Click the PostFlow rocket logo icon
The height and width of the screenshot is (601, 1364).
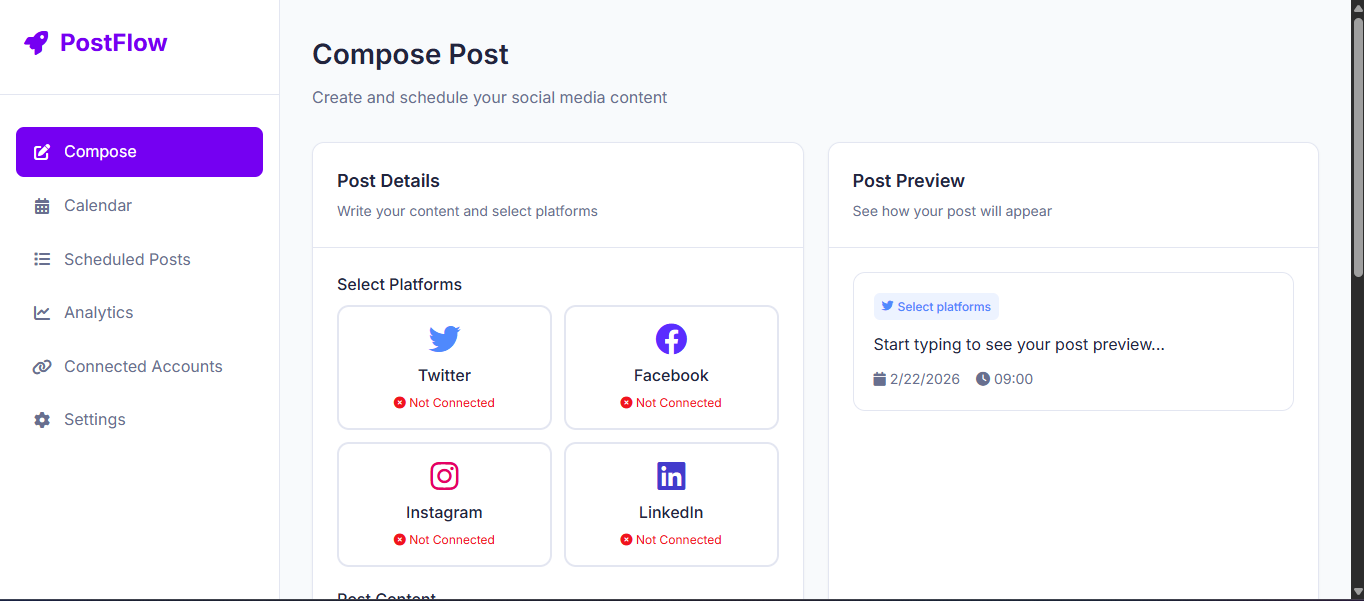(x=37, y=42)
